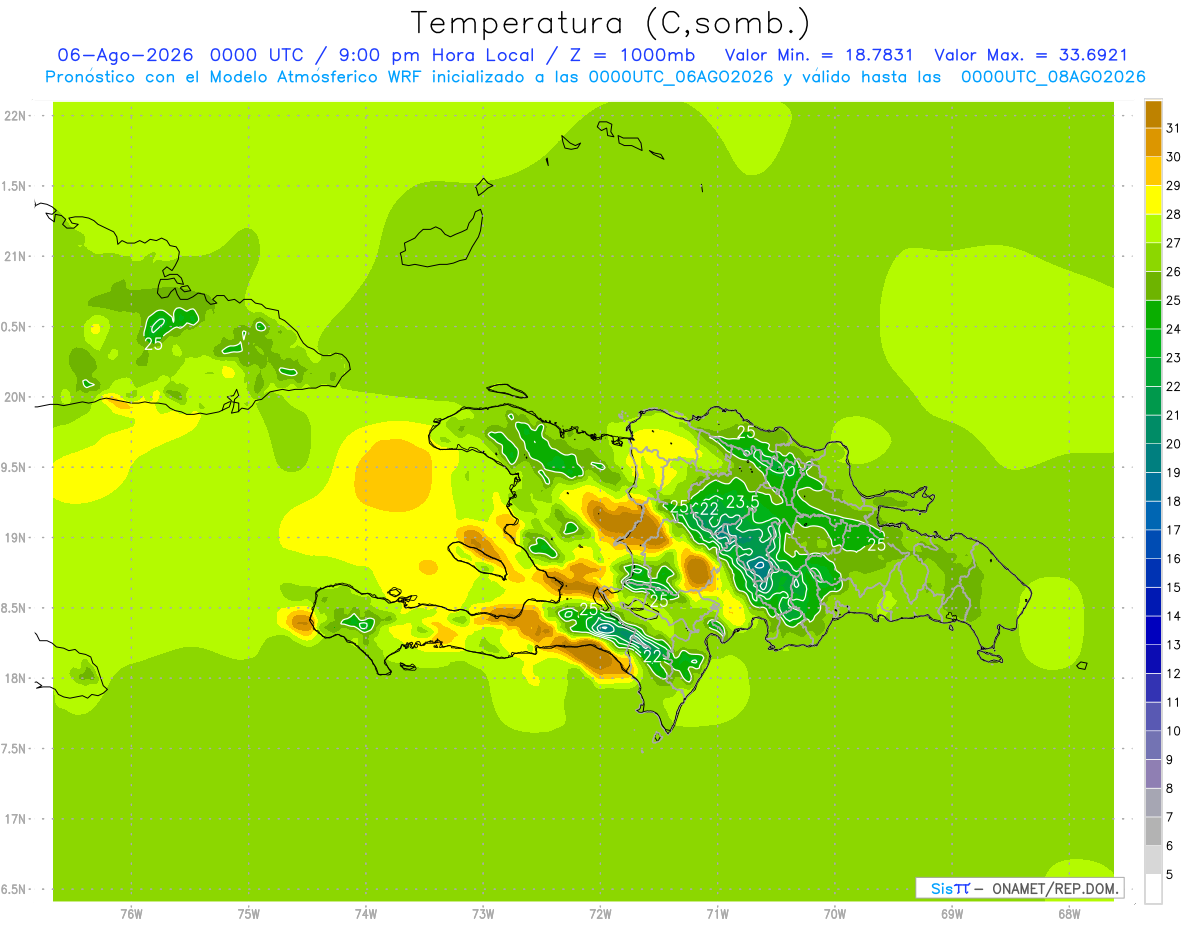Click legend value 18
Viewport: 1200px width, 927px height.
[x=1173, y=501]
